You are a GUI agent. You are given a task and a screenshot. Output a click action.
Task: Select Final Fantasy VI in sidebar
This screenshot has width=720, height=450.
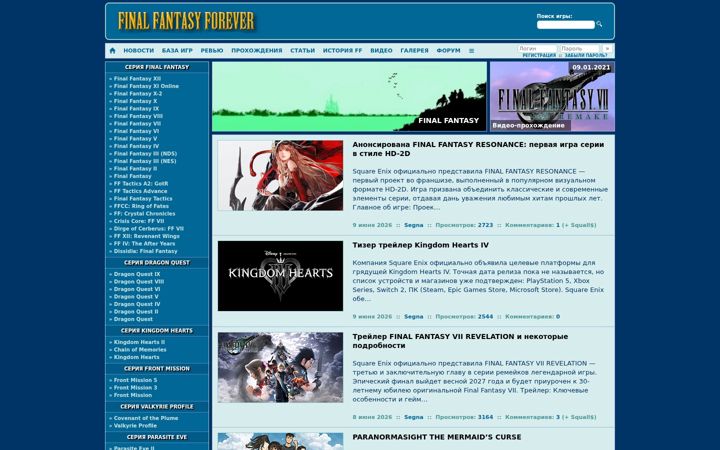click(136, 131)
